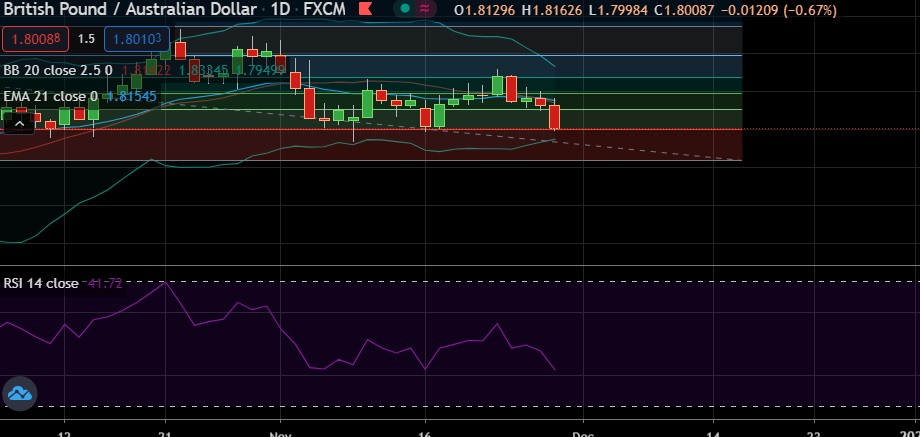This screenshot has height=437, width=920.
Task: Select the RSI 14 close indicator label
Action: pos(41,283)
